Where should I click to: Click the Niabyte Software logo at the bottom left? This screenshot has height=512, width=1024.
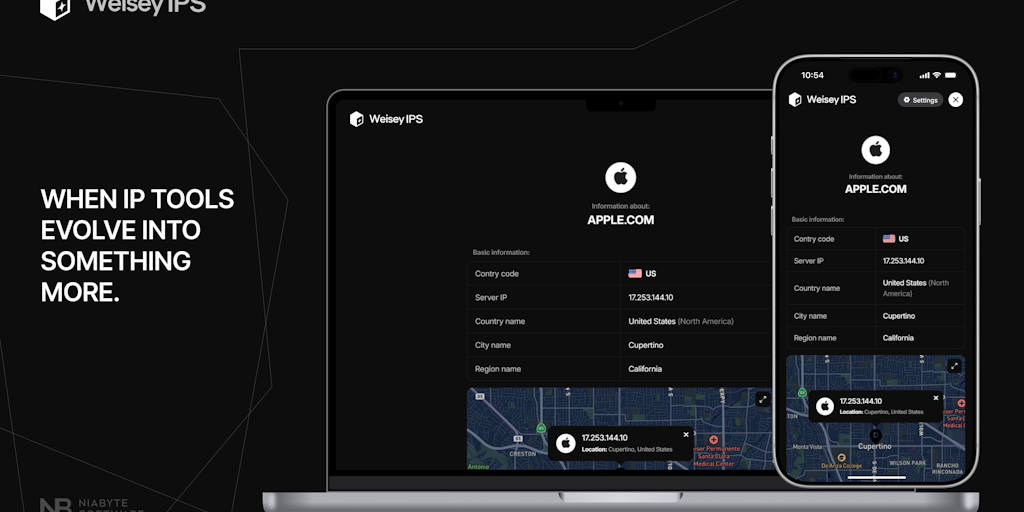pyautogui.click(x=91, y=505)
